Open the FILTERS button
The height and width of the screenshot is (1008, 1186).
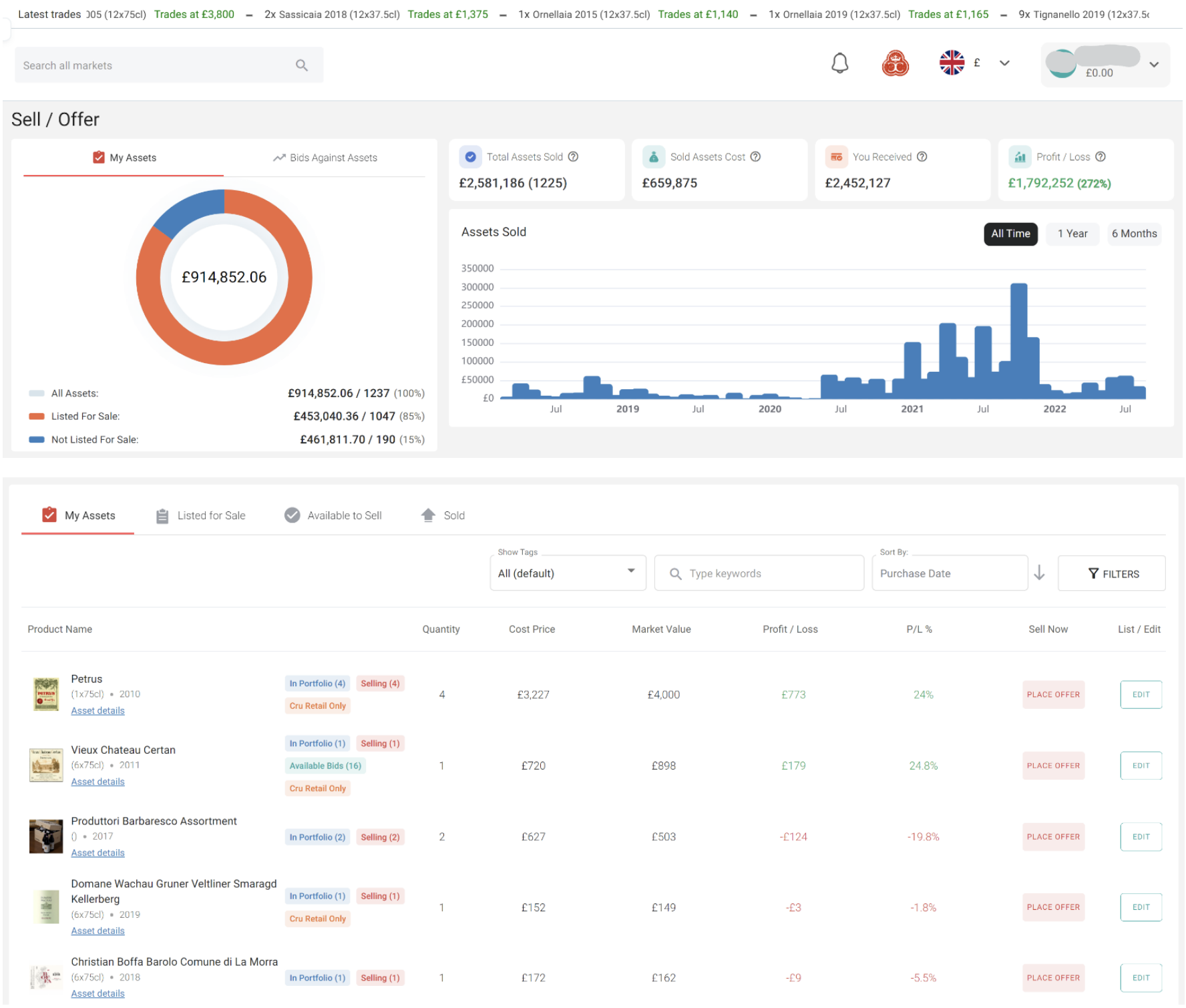click(x=1112, y=573)
